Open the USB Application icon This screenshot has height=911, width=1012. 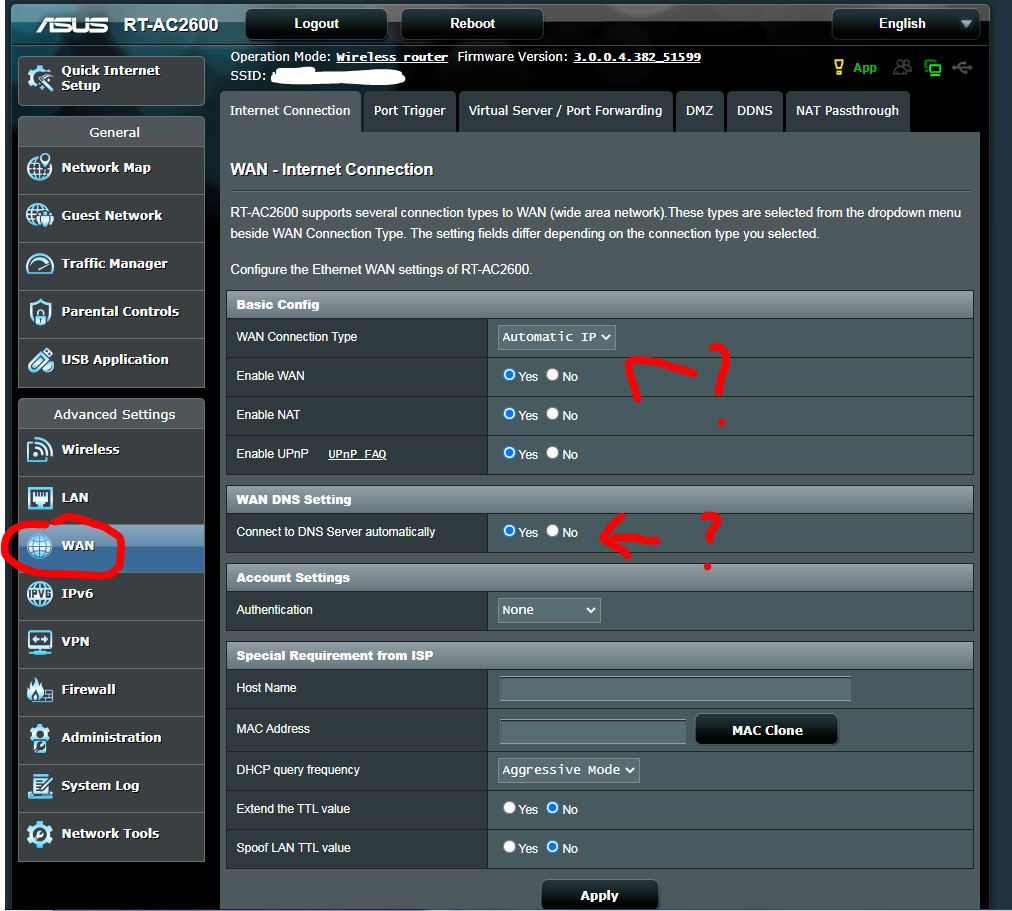(x=40, y=360)
